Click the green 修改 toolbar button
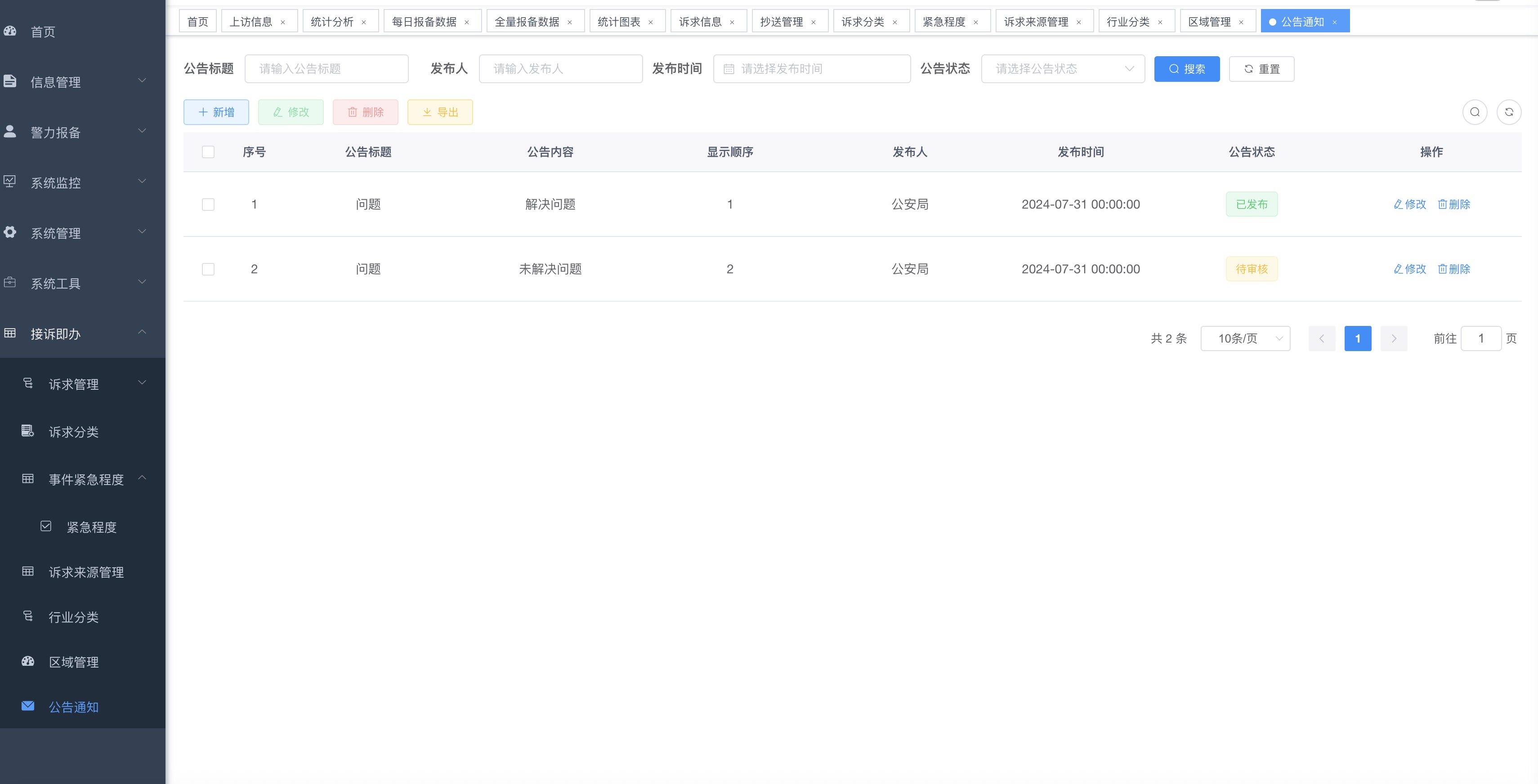The image size is (1538, 784). tap(291, 112)
